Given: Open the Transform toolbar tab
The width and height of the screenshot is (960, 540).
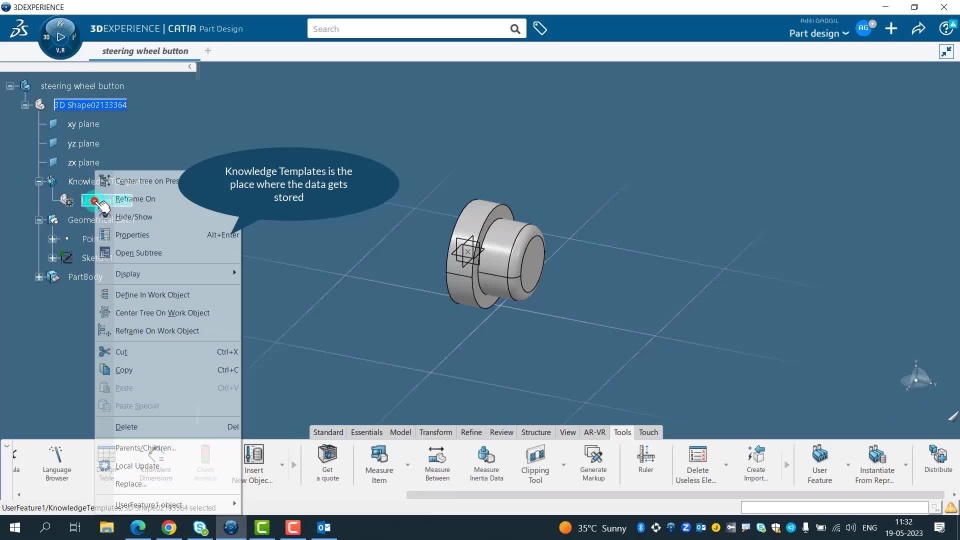Looking at the screenshot, I should tap(435, 432).
